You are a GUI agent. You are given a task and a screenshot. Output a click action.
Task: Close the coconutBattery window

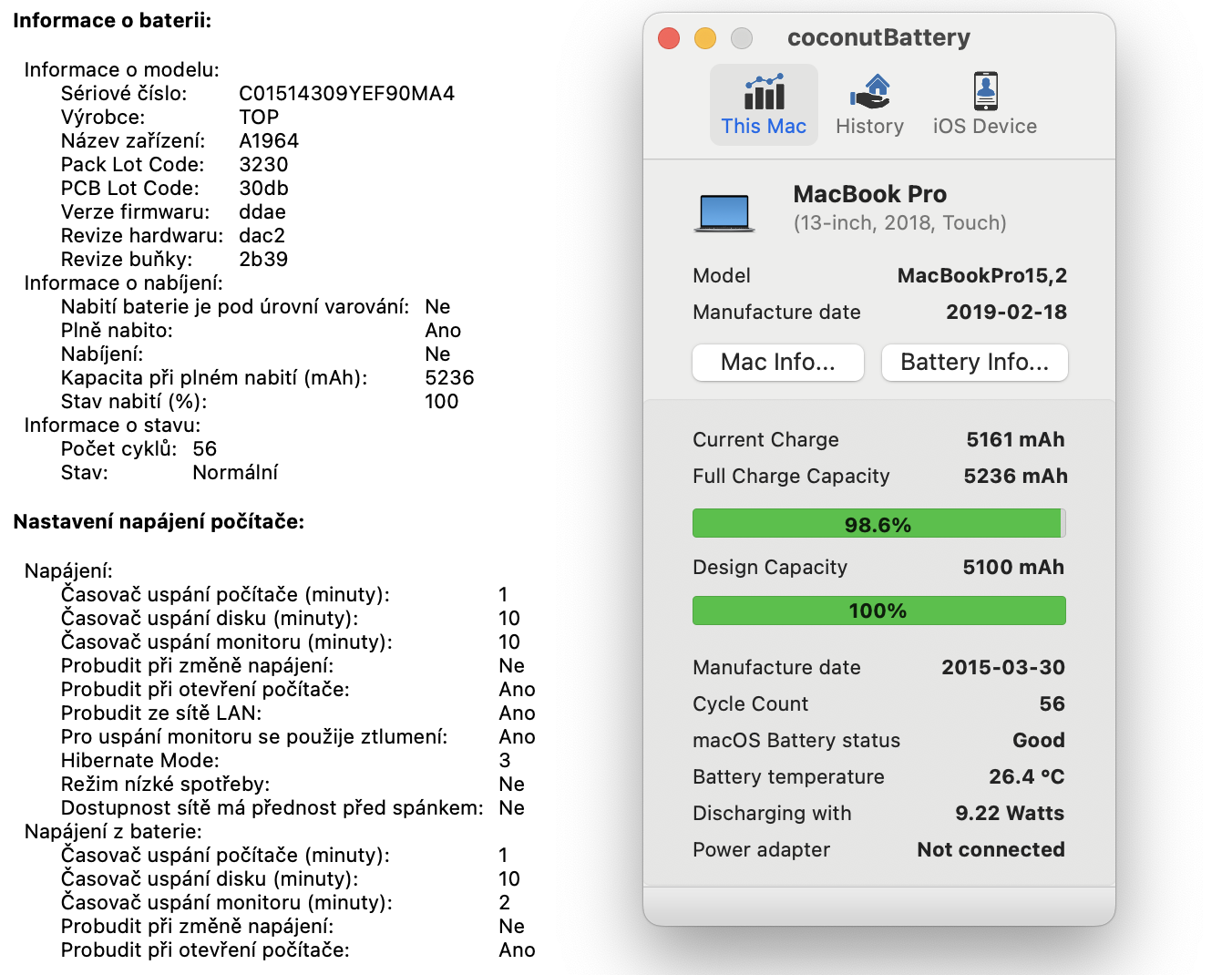tap(669, 38)
